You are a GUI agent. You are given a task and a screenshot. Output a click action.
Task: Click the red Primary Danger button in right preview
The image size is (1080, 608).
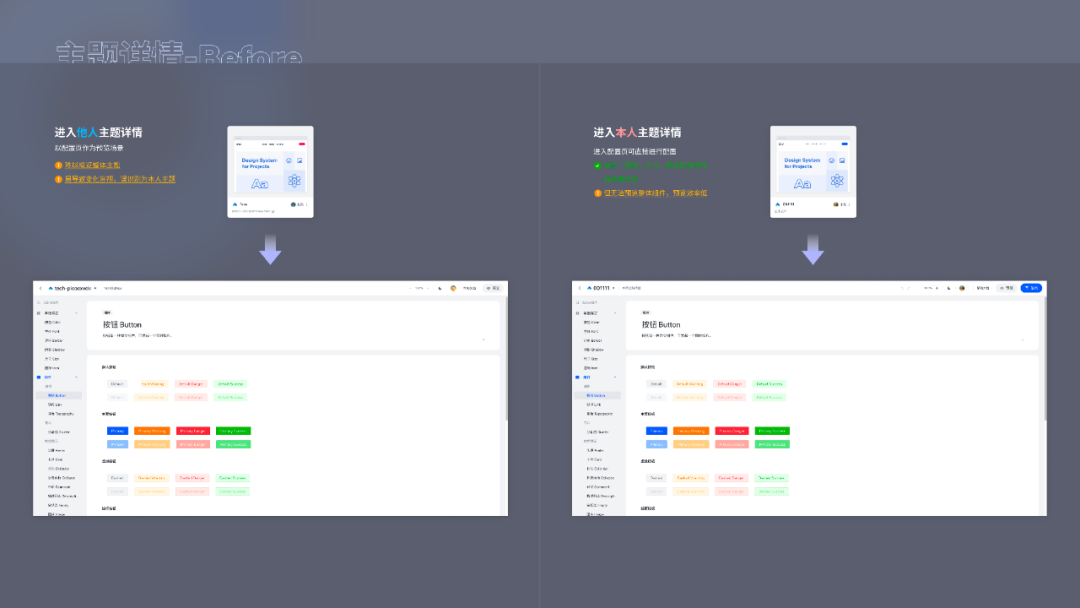pyautogui.click(x=731, y=431)
